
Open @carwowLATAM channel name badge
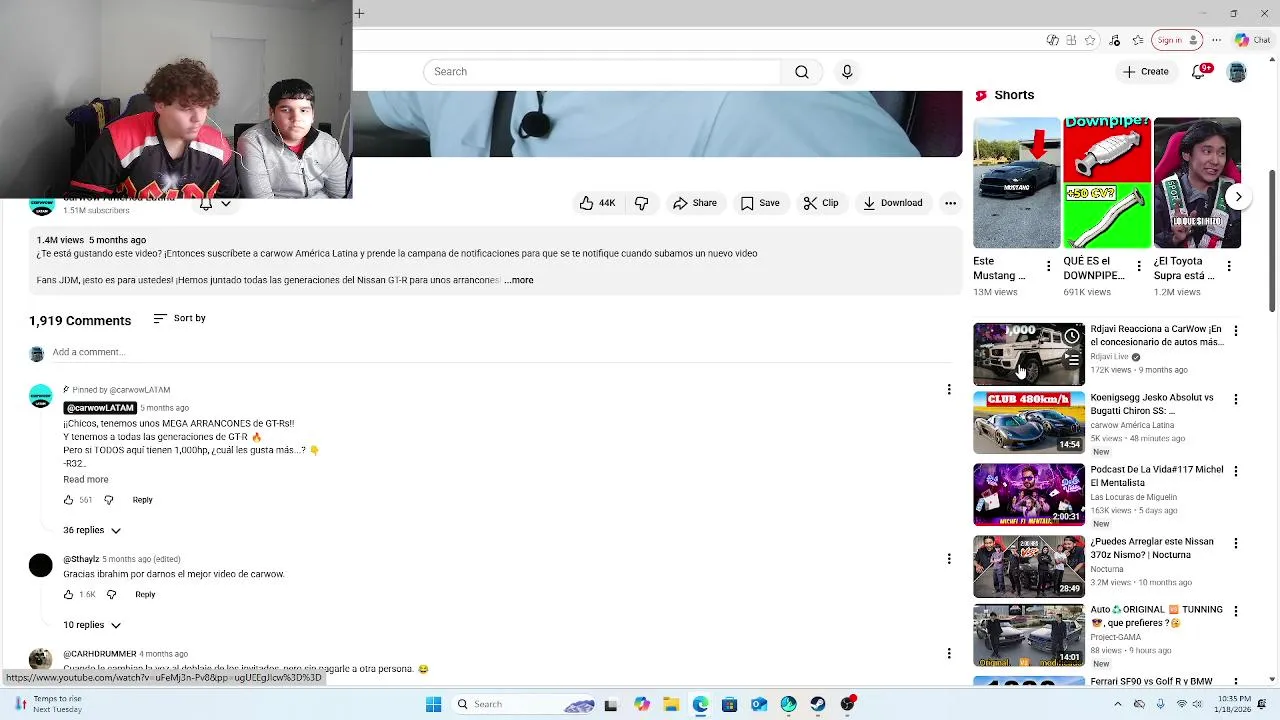coord(100,408)
